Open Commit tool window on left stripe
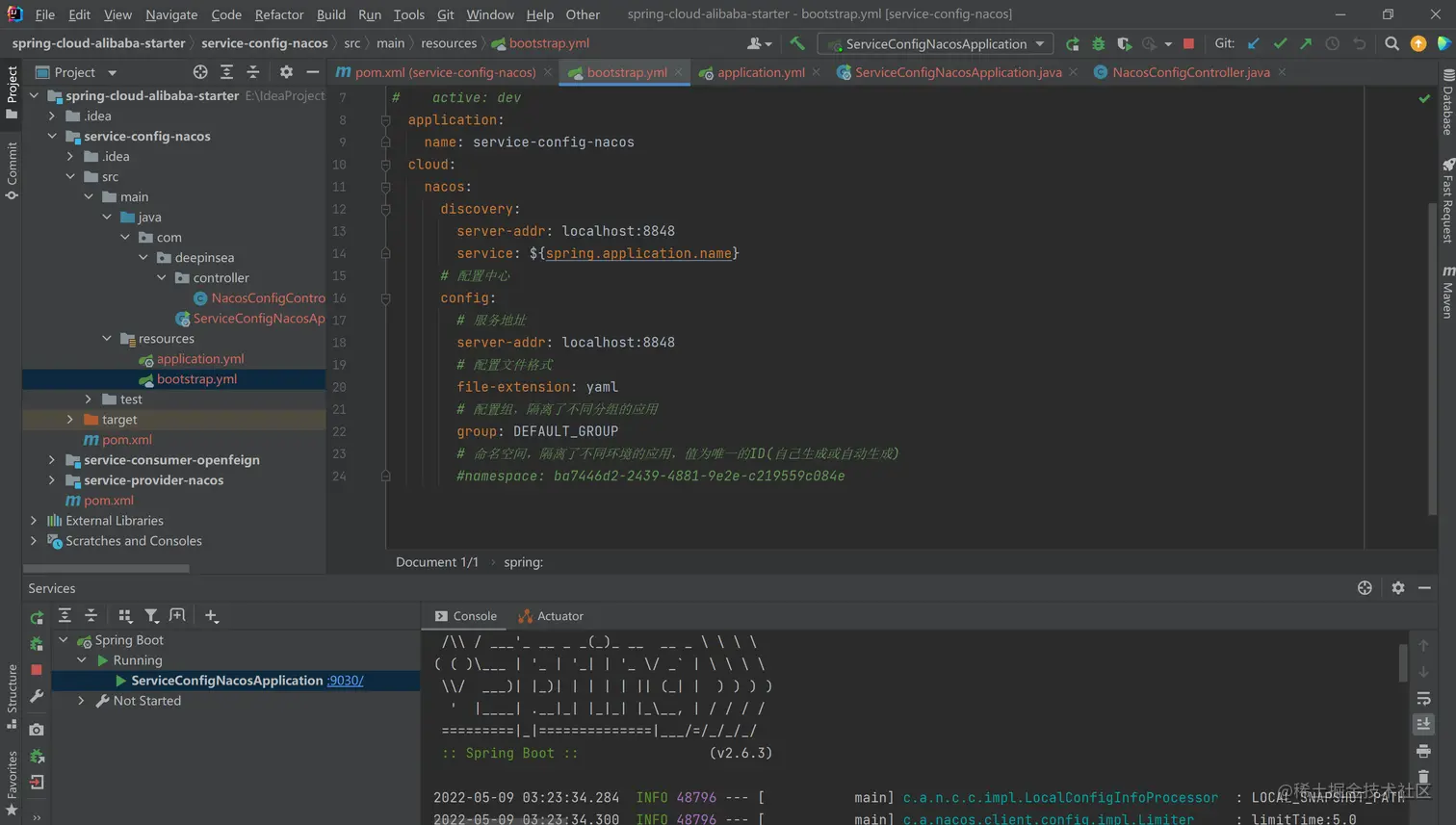 (12, 171)
